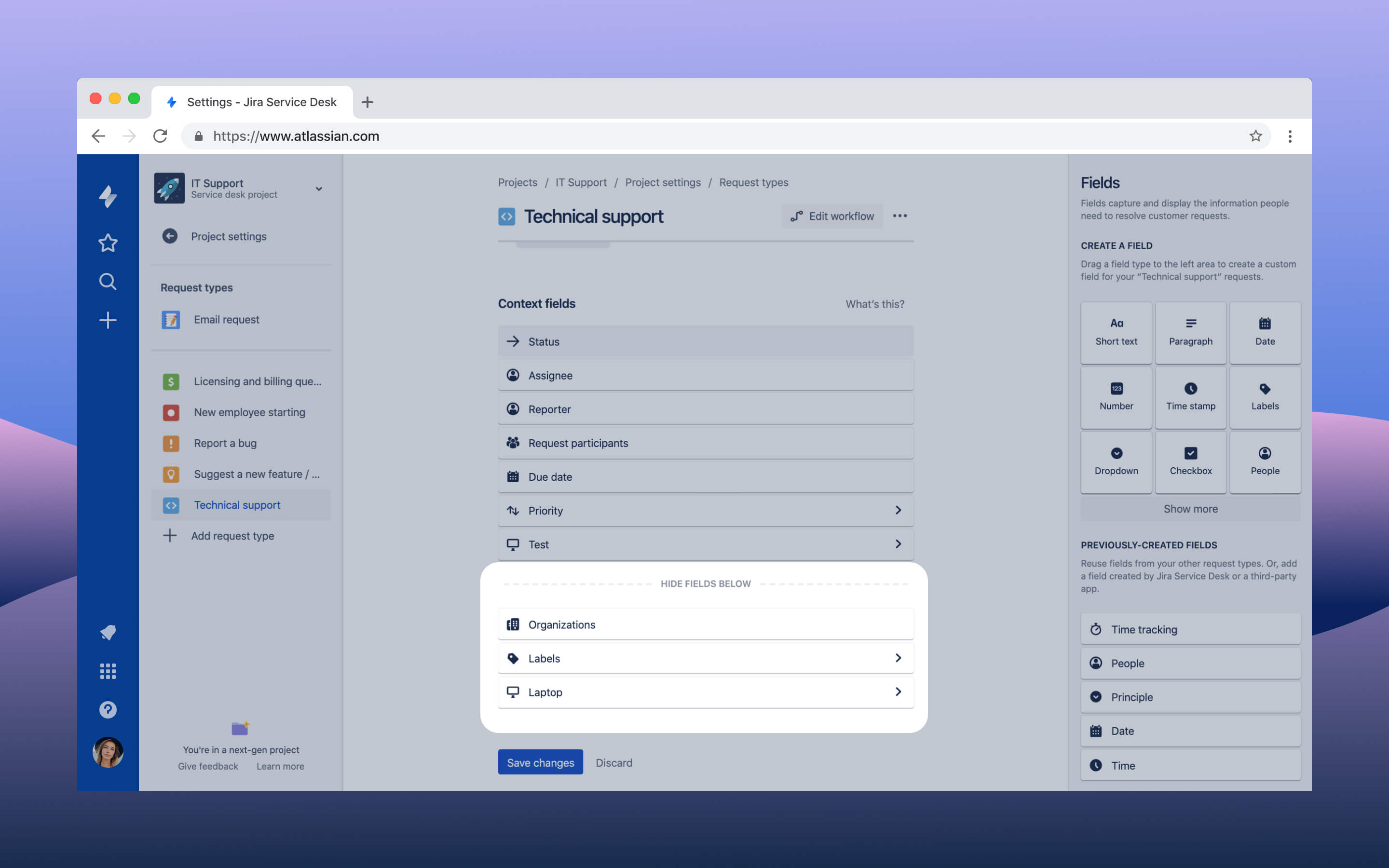Viewport: 1389px width, 868px height.
Task: Expand the Priority field chevron
Action: [x=898, y=510]
